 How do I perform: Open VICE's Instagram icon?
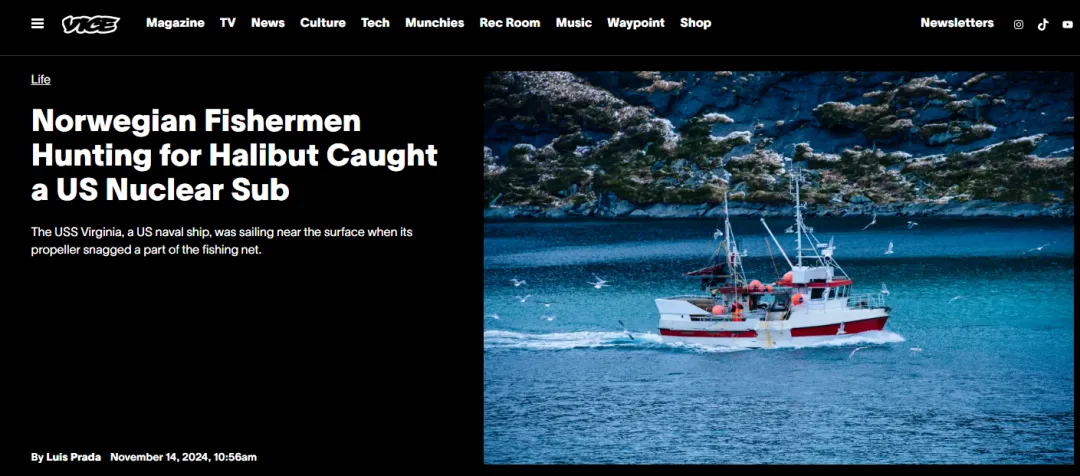tap(1018, 25)
